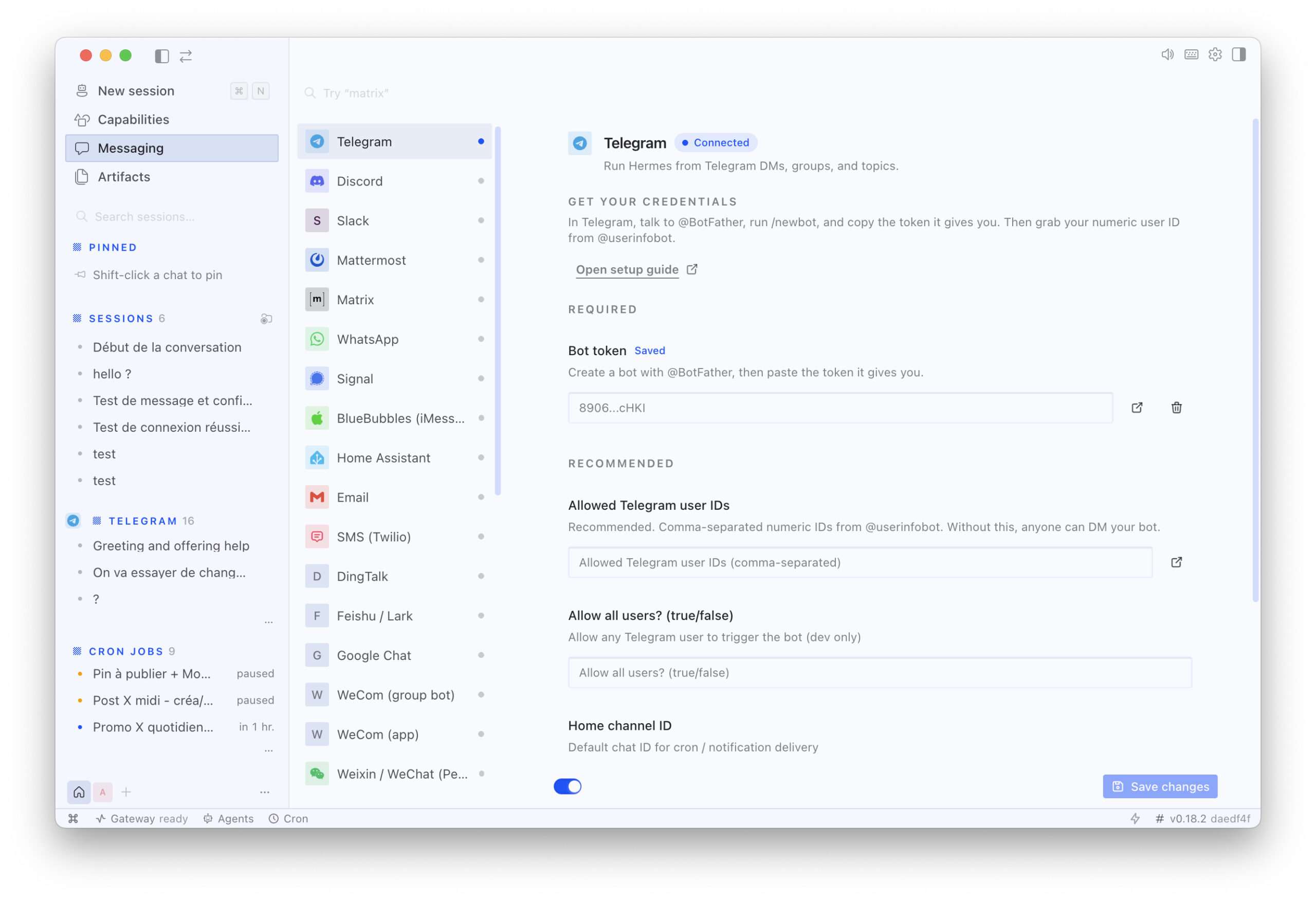Select Slack in the platform list

coord(395,221)
